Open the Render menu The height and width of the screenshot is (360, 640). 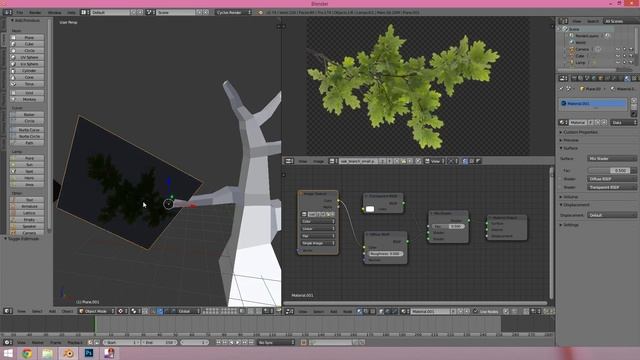click(x=35, y=12)
